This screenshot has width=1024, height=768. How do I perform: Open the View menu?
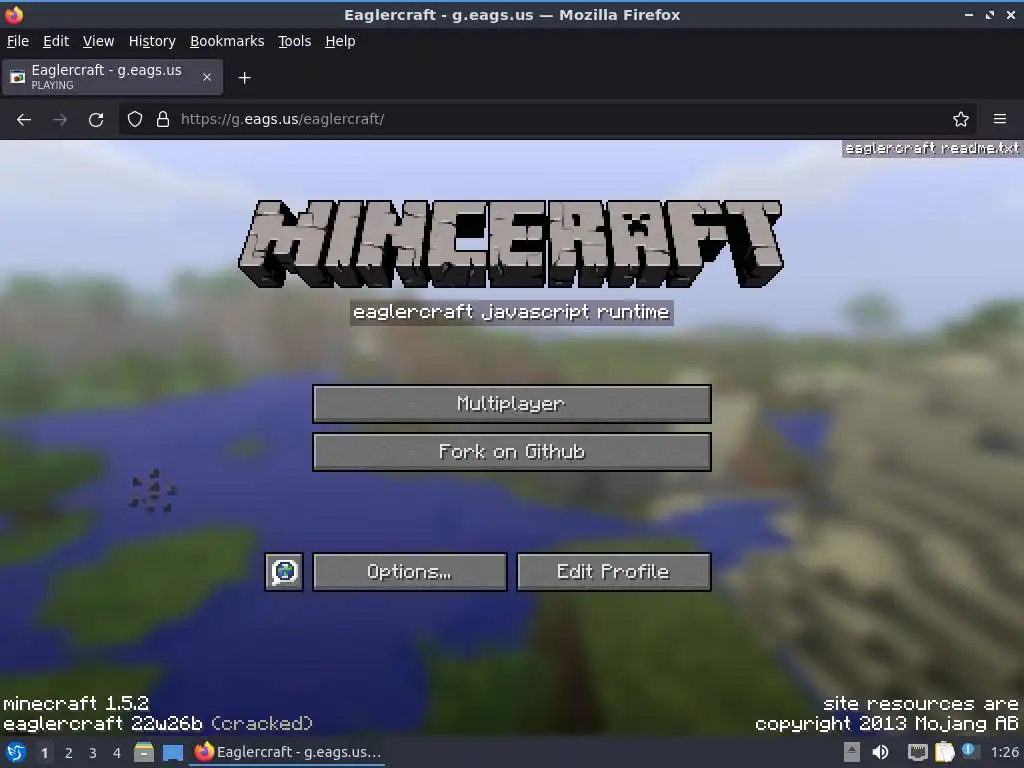99,41
